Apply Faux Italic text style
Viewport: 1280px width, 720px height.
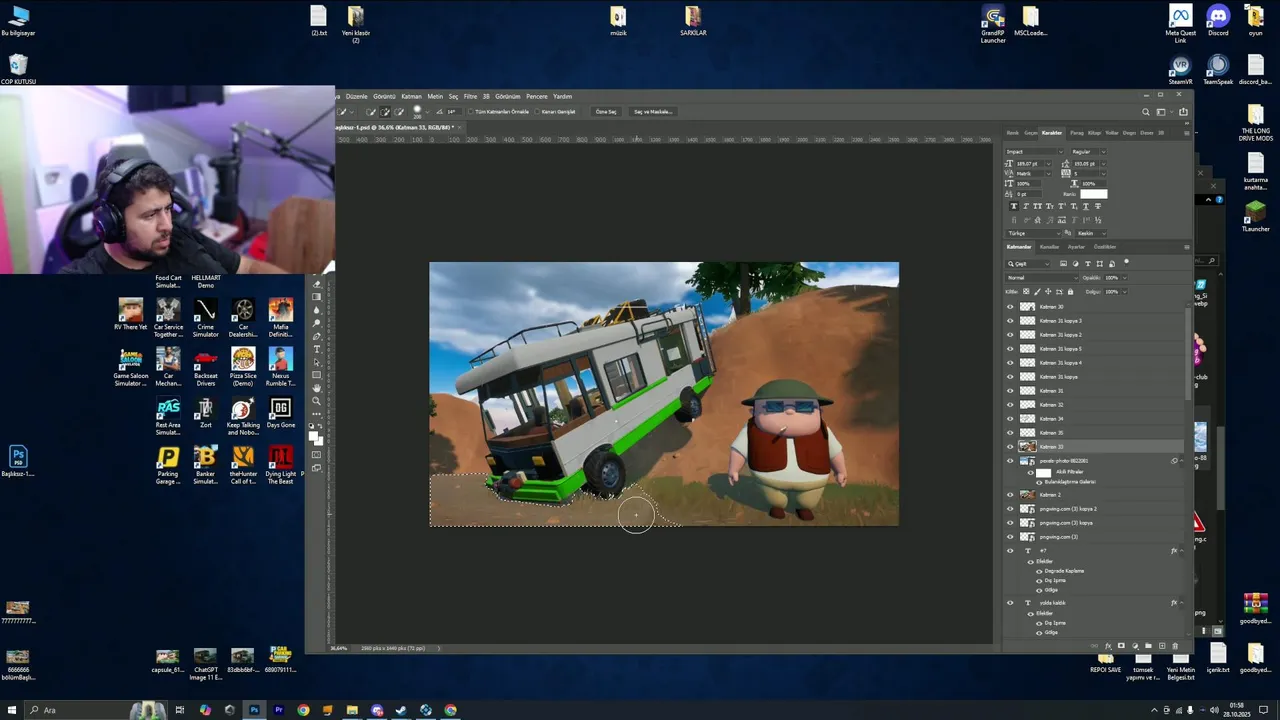1026,206
